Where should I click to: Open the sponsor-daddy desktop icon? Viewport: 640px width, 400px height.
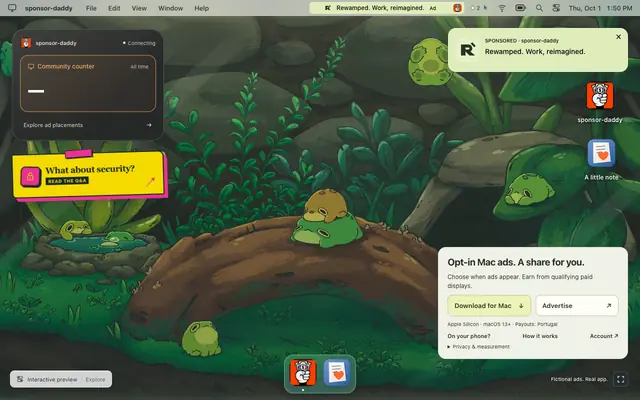point(600,96)
